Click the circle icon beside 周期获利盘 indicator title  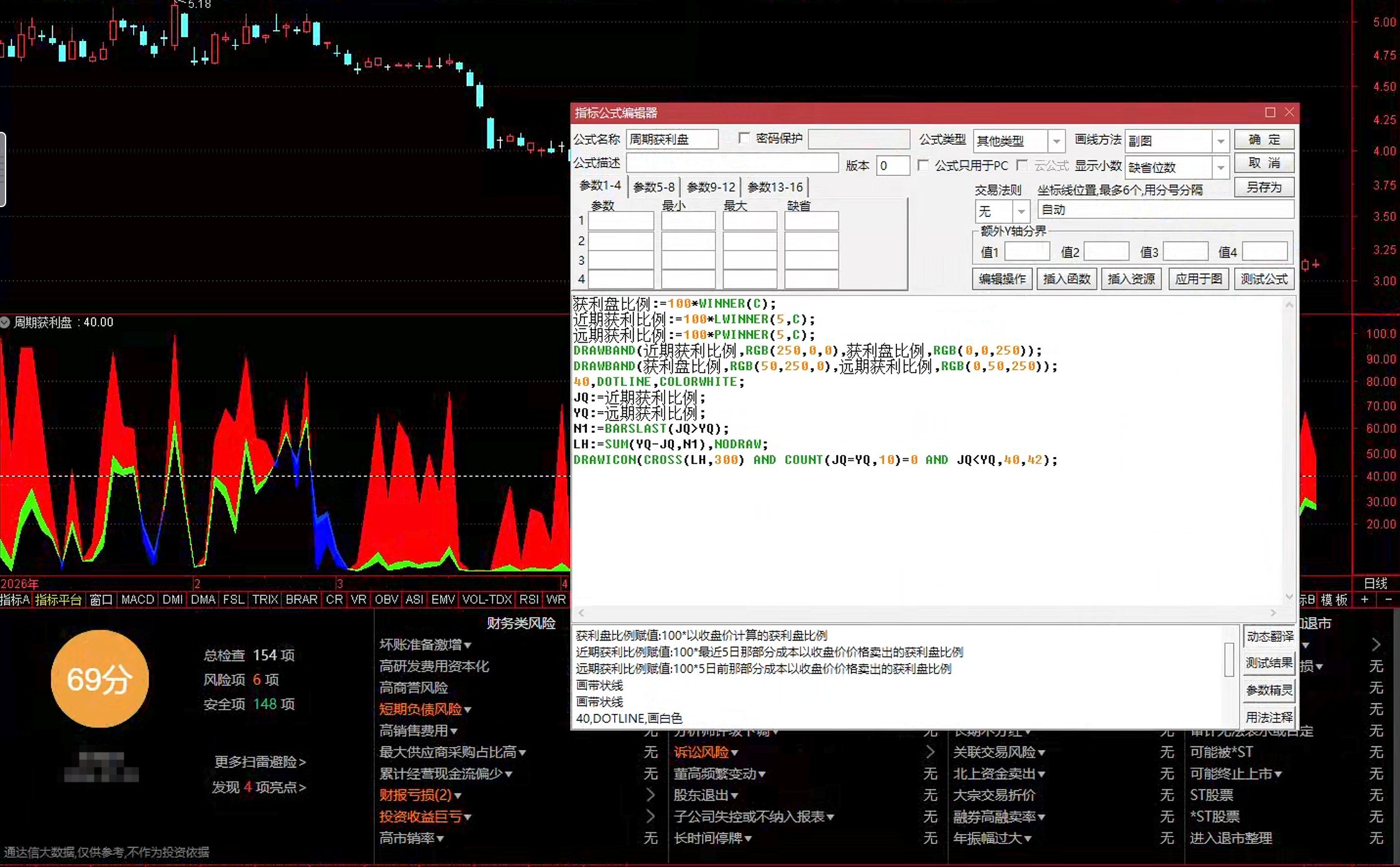click(x=5, y=322)
